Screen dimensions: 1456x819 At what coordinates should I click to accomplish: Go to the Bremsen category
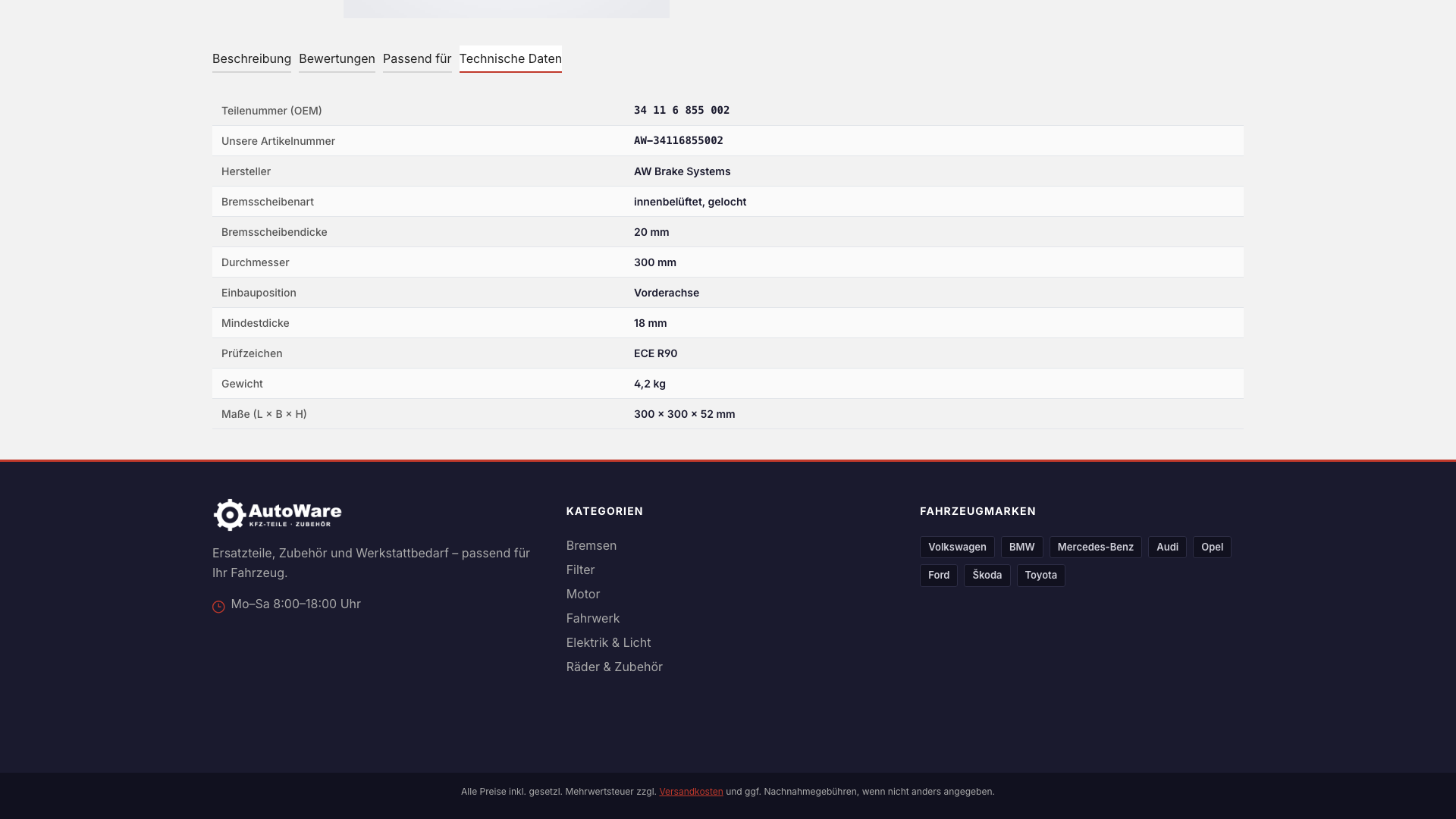tap(591, 545)
